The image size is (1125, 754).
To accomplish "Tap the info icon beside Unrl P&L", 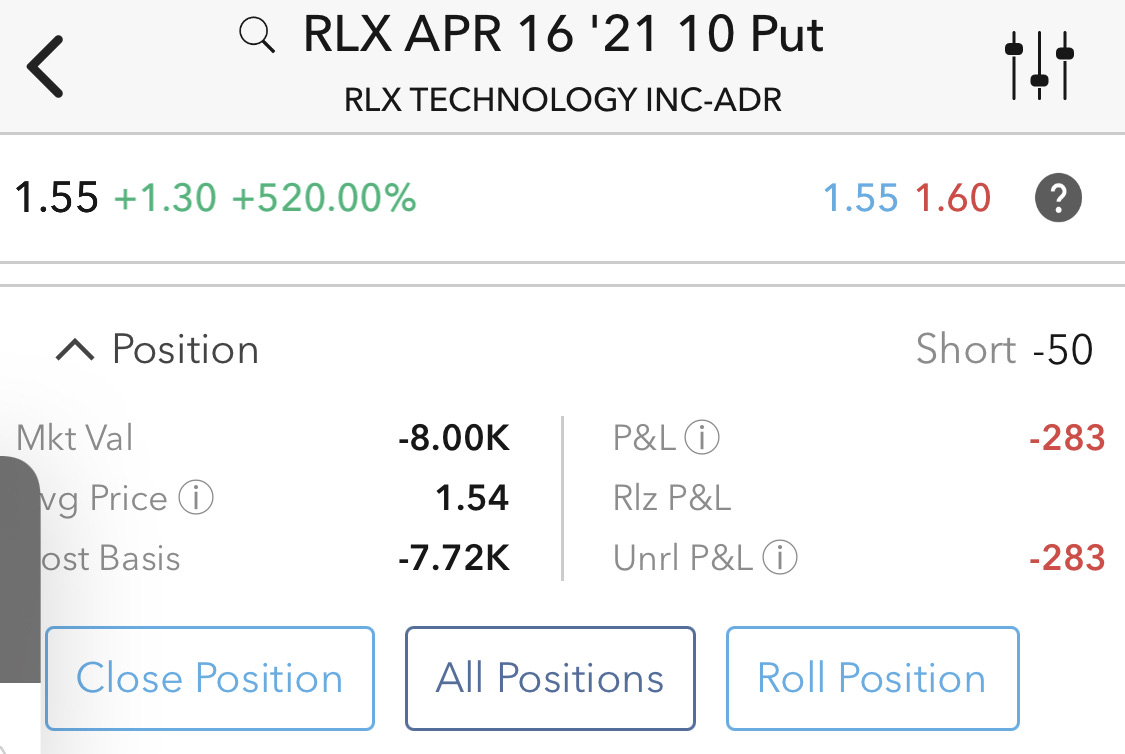I will [x=780, y=558].
